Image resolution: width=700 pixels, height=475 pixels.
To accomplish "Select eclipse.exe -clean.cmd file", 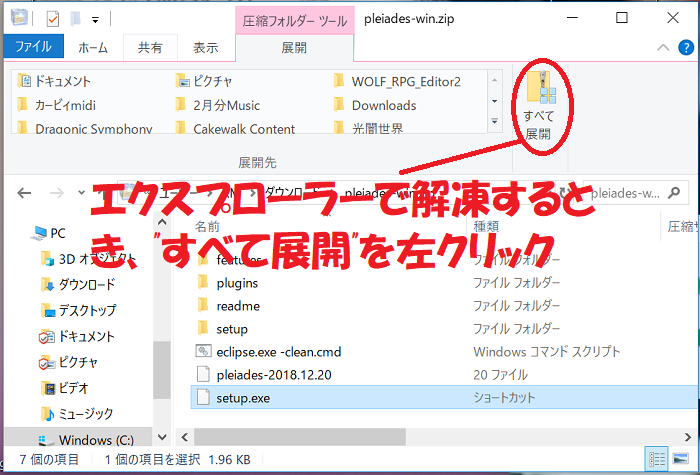I will pos(279,352).
